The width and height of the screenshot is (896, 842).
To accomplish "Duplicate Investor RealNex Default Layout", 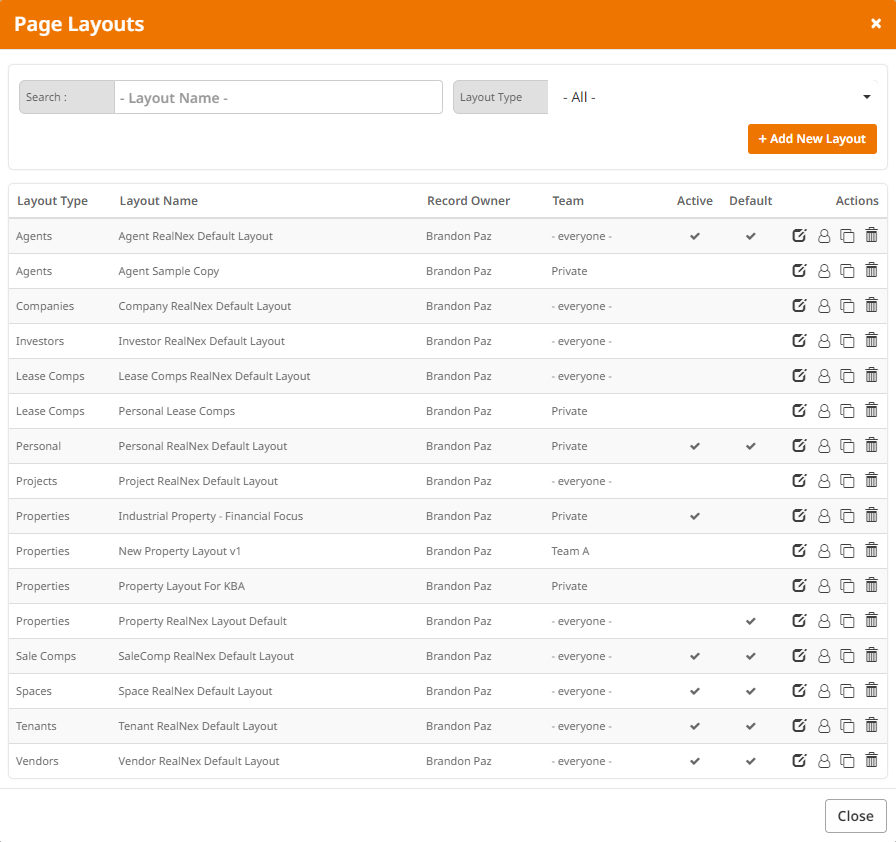I will [x=847, y=341].
